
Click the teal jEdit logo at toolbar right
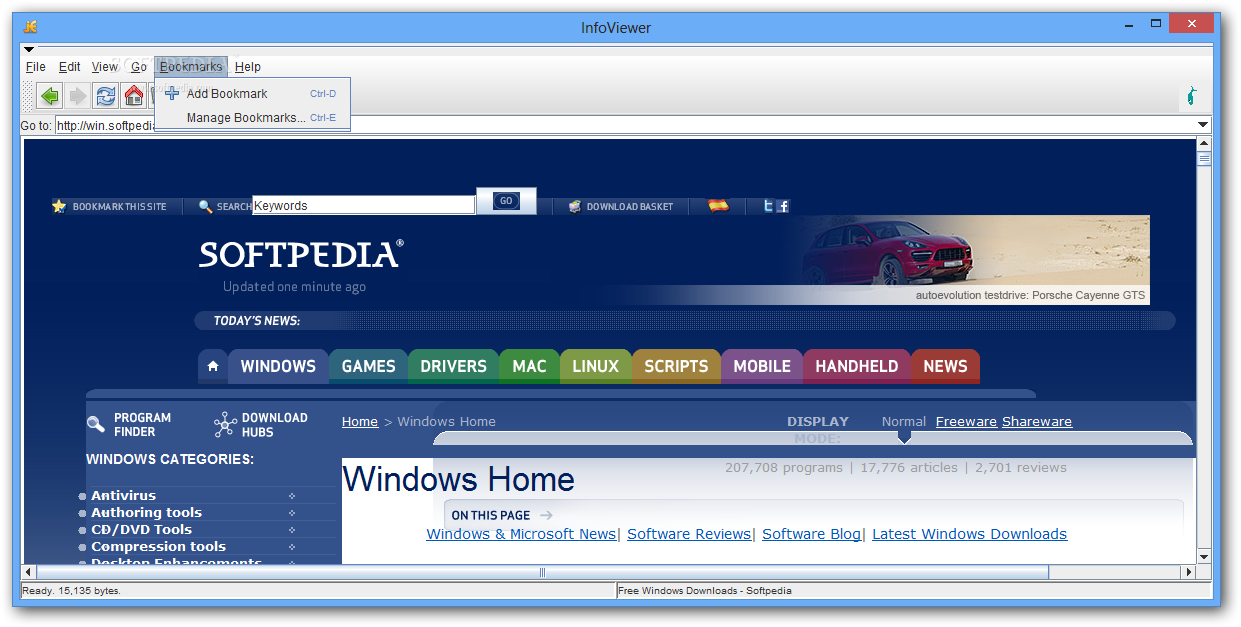click(1191, 96)
